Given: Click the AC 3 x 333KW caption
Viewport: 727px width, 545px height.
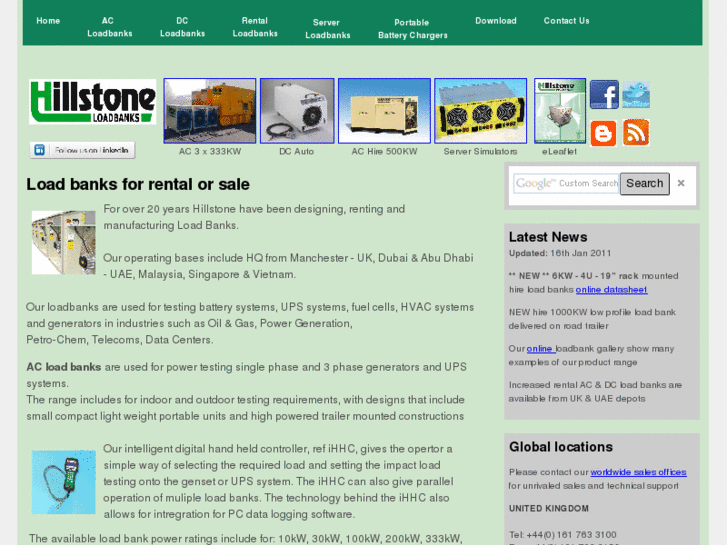Looking at the screenshot, I should click(x=210, y=152).
